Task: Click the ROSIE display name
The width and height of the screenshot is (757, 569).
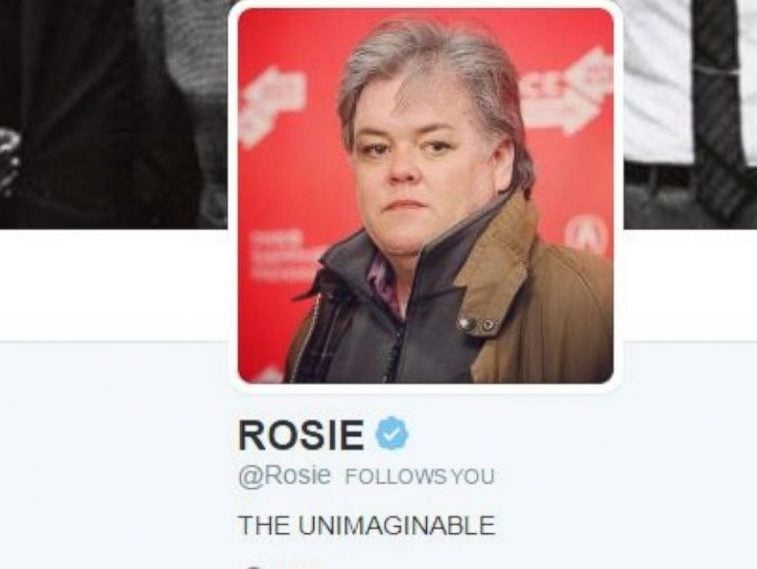Action: click(x=301, y=435)
